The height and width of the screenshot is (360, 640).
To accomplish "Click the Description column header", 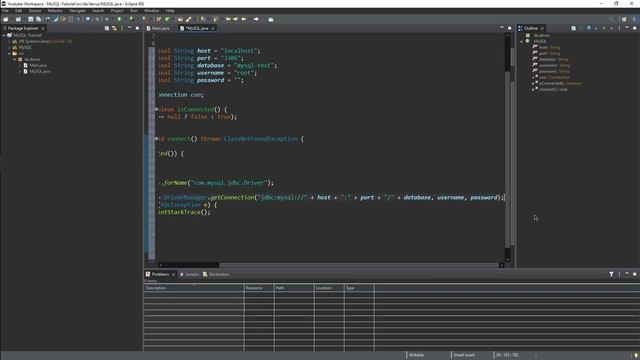I will tap(194, 288).
